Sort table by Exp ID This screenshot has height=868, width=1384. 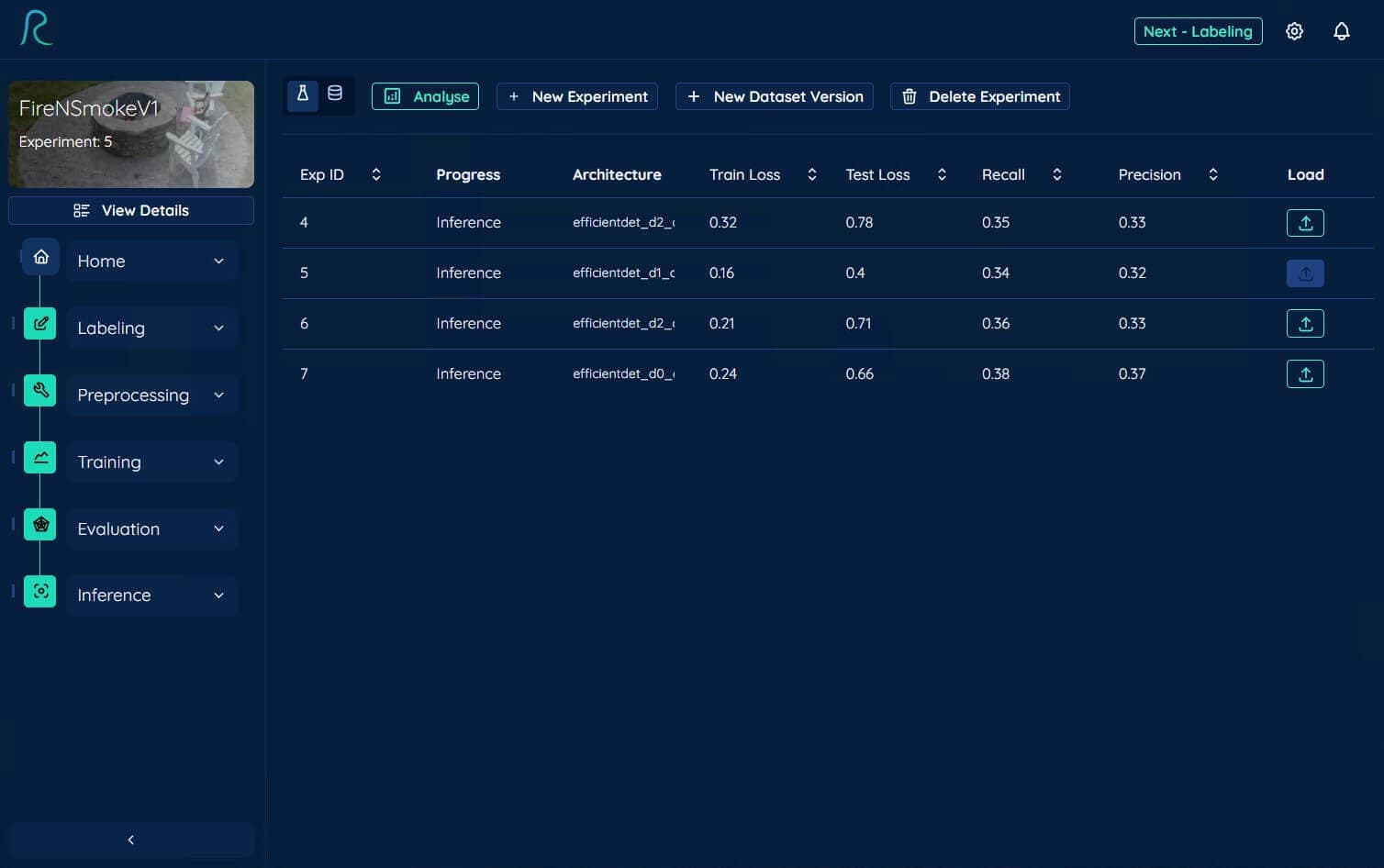pos(375,174)
